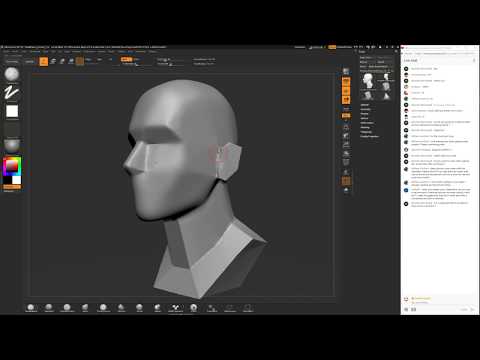Open the Document menu in the ZBrush menu bar
Viewport: 480px width, 360px height.
coord(35,52)
